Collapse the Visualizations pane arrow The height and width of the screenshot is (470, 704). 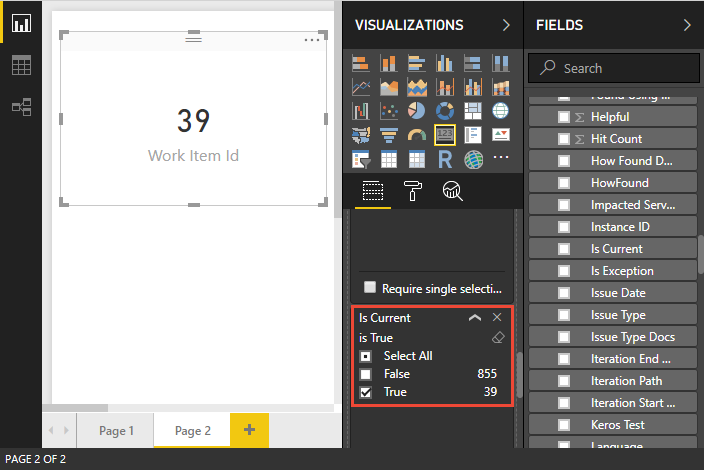[x=506, y=25]
